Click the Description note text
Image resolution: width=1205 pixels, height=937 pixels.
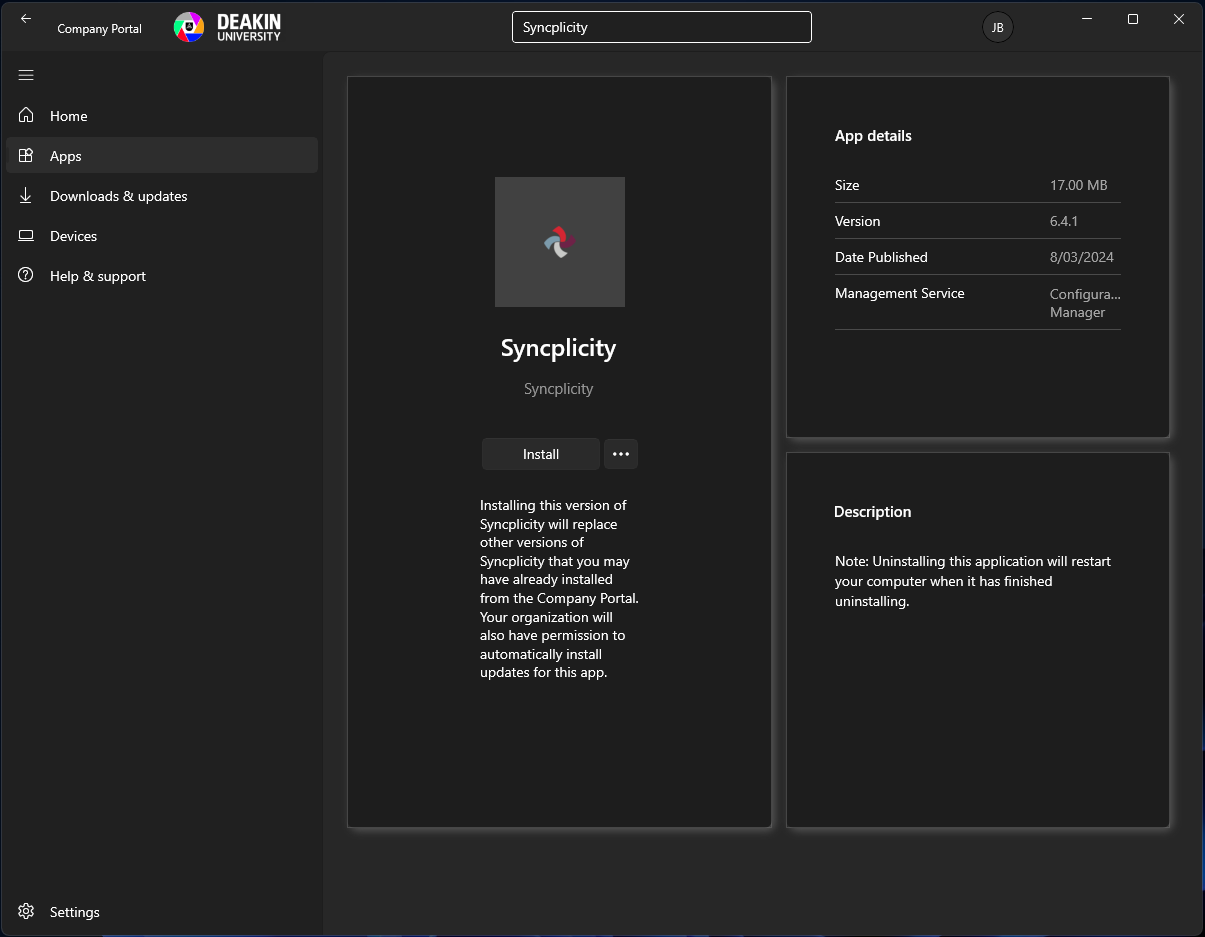pos(972,581)
